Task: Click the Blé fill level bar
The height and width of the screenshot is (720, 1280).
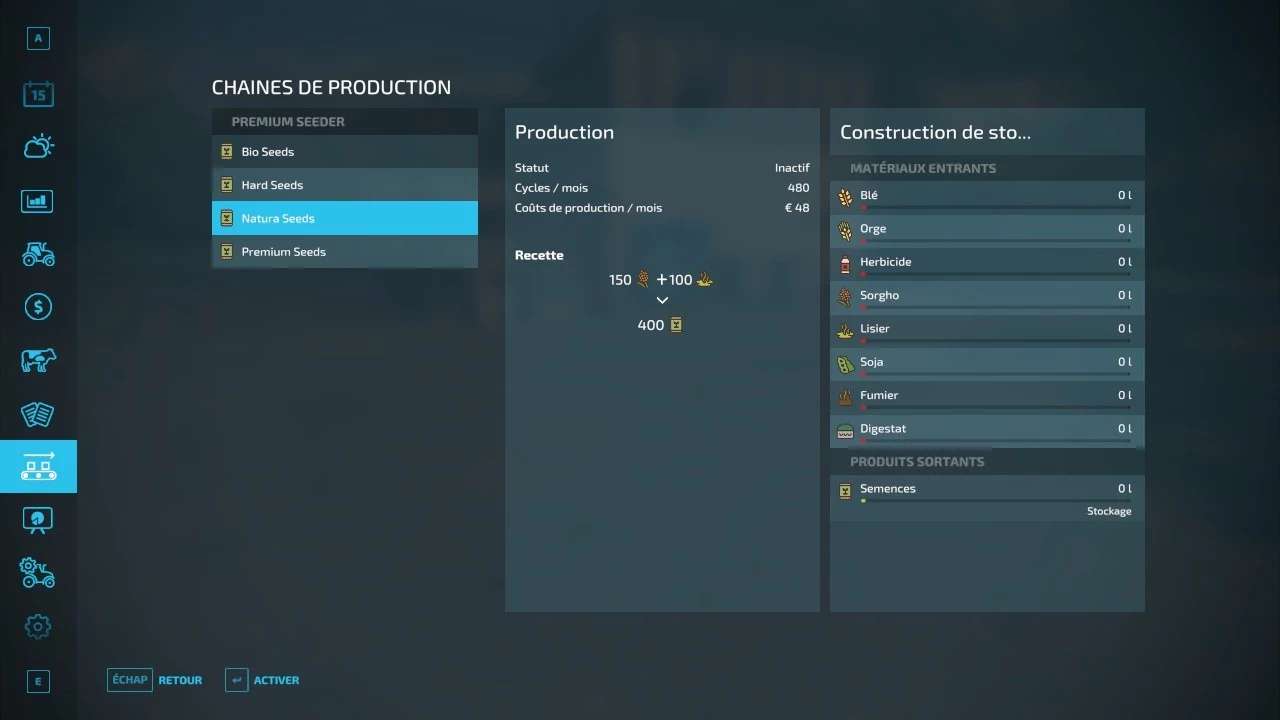Action: 995,208
